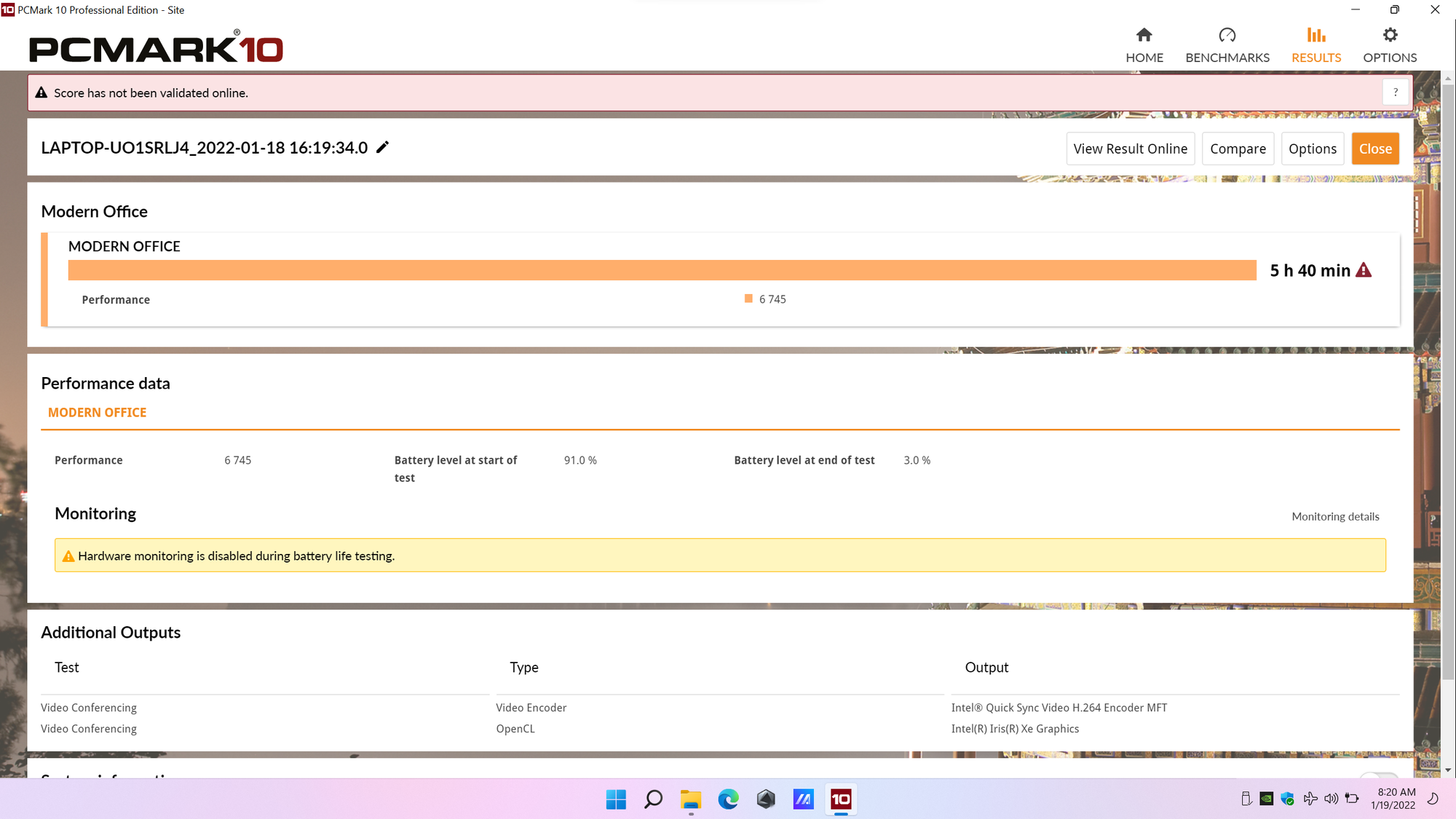
Task: Close the result with orange Close button
Action: click(1375, 149)
